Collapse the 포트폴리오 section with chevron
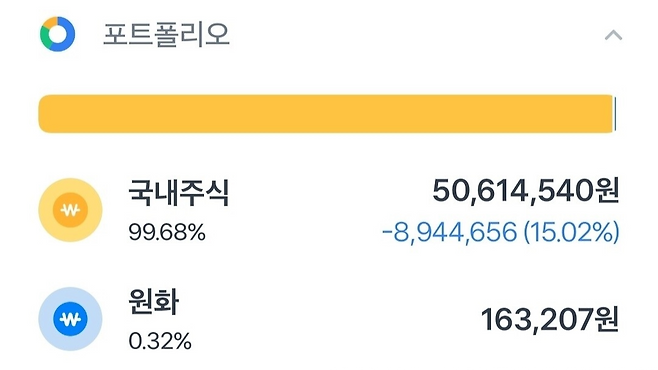Image resolution: width=658 pixels, height=370 pixels. (613, 35)
